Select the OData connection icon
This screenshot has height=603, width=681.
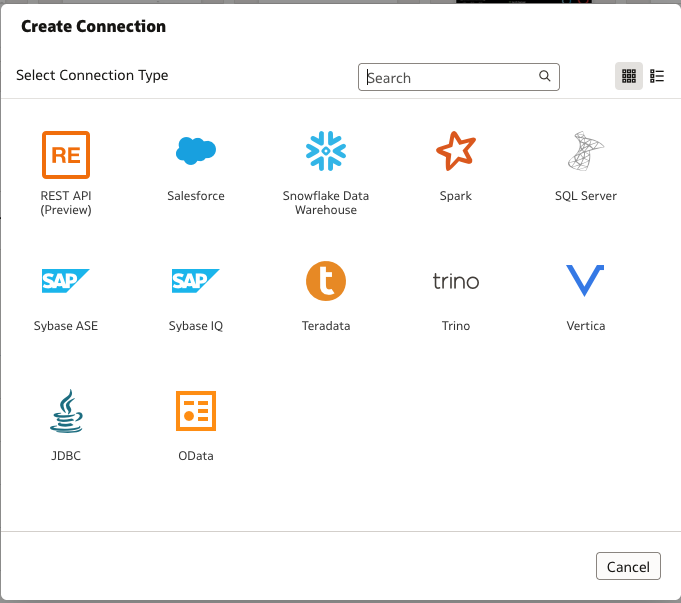point(196,411)
